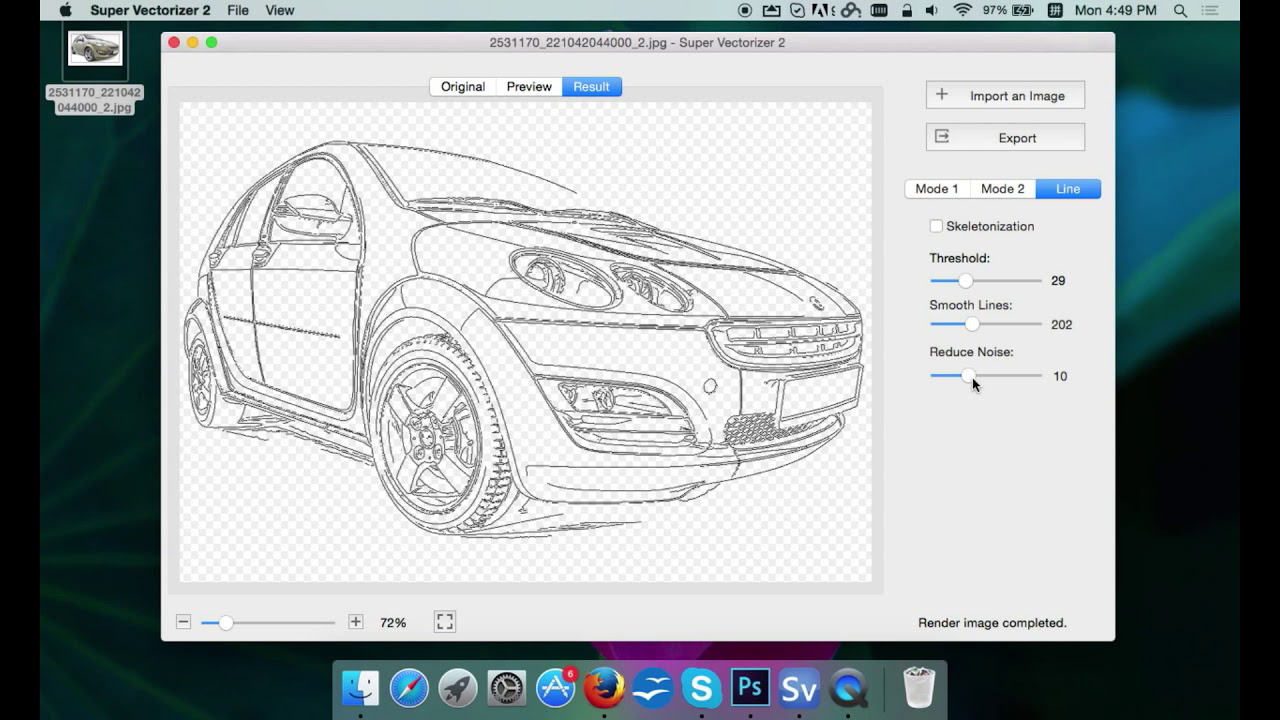Enable the Skeletonization checkbox
The width and height of the screenshot is (1280, 720).
(x=936, y=226)
